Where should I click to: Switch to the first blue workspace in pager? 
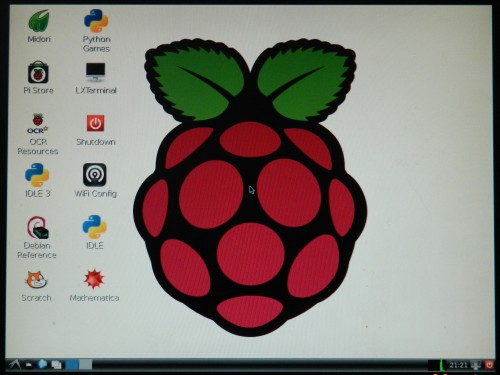(x=72, y=364)
